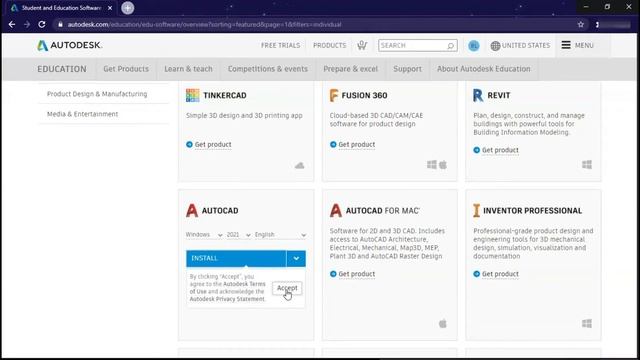Go back with browser back arrow
Image resolution: width=640 pixels, height=360 pixels.
coord(12,24)
